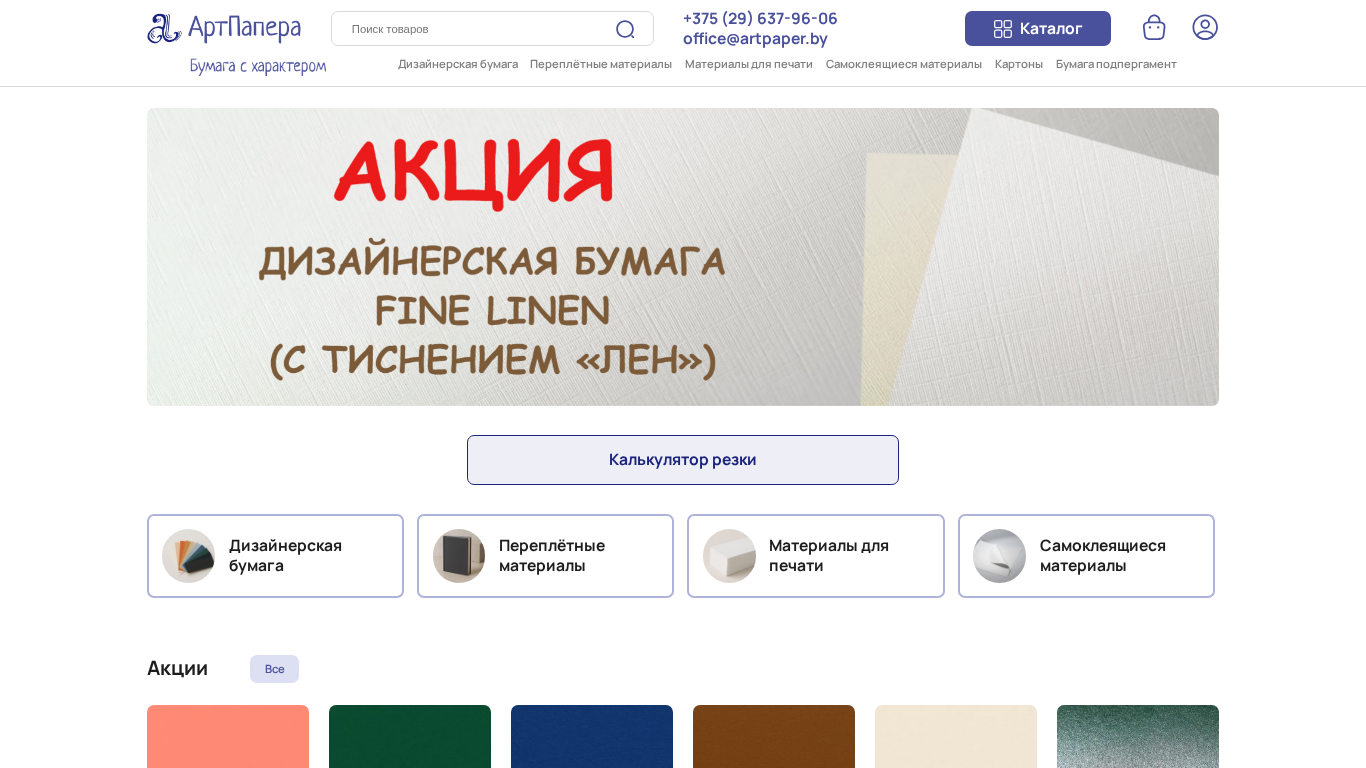Select the Переплётные материалы category card label
The width and height of the screenshot is (1366, 768).
coord(552,556)
